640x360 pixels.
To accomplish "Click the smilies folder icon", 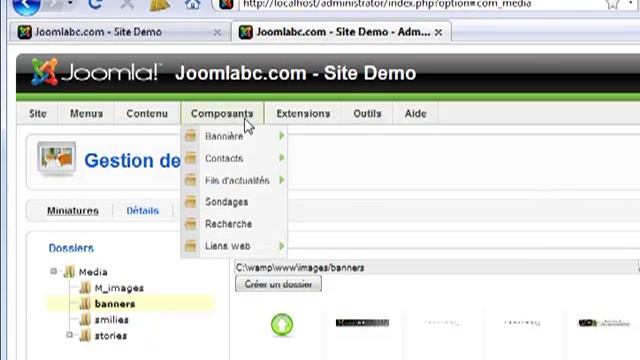I will click(x=84, y=320).
